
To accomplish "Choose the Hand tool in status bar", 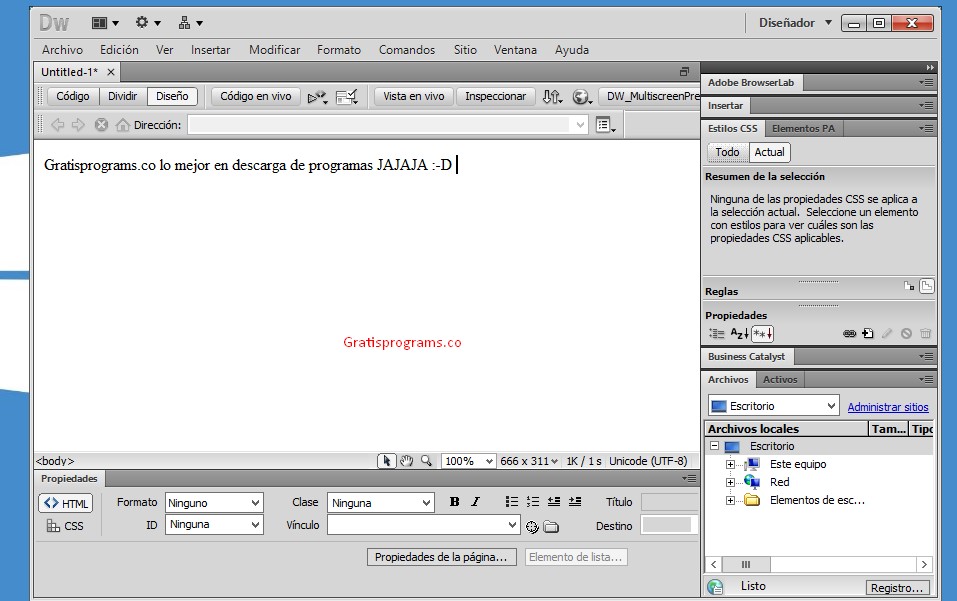I will 406,461.
